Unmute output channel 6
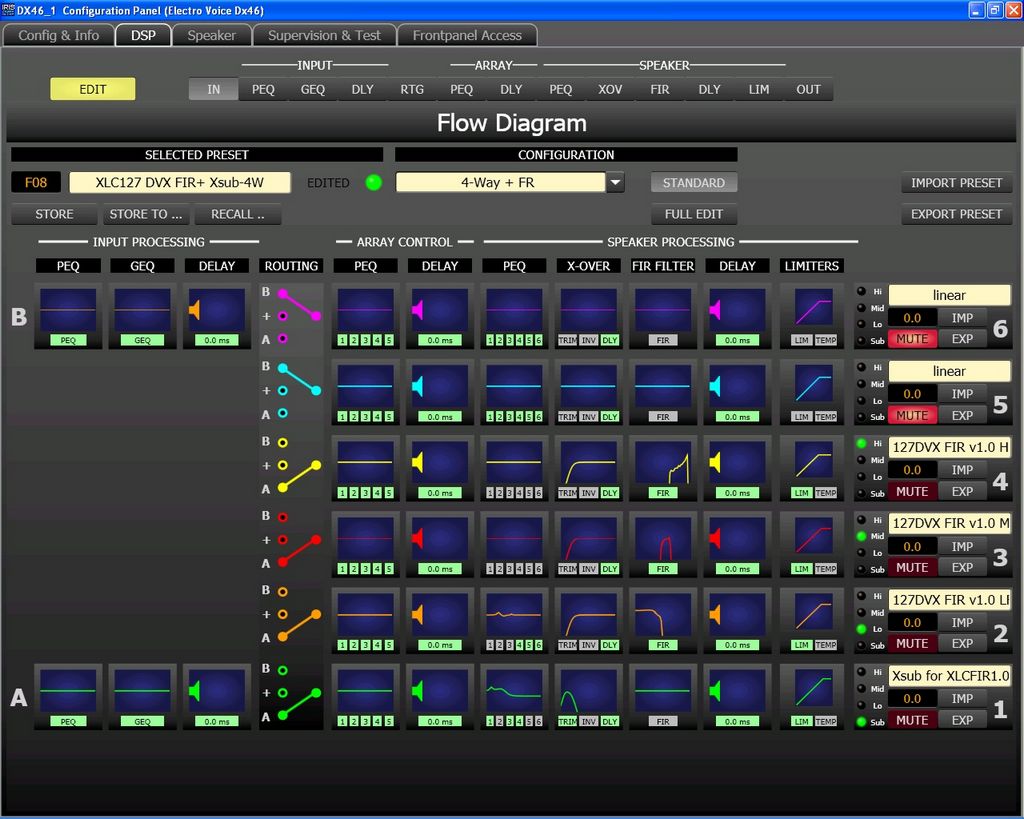The width and height of the screenshot is (1024, 819). coord(912,339)
